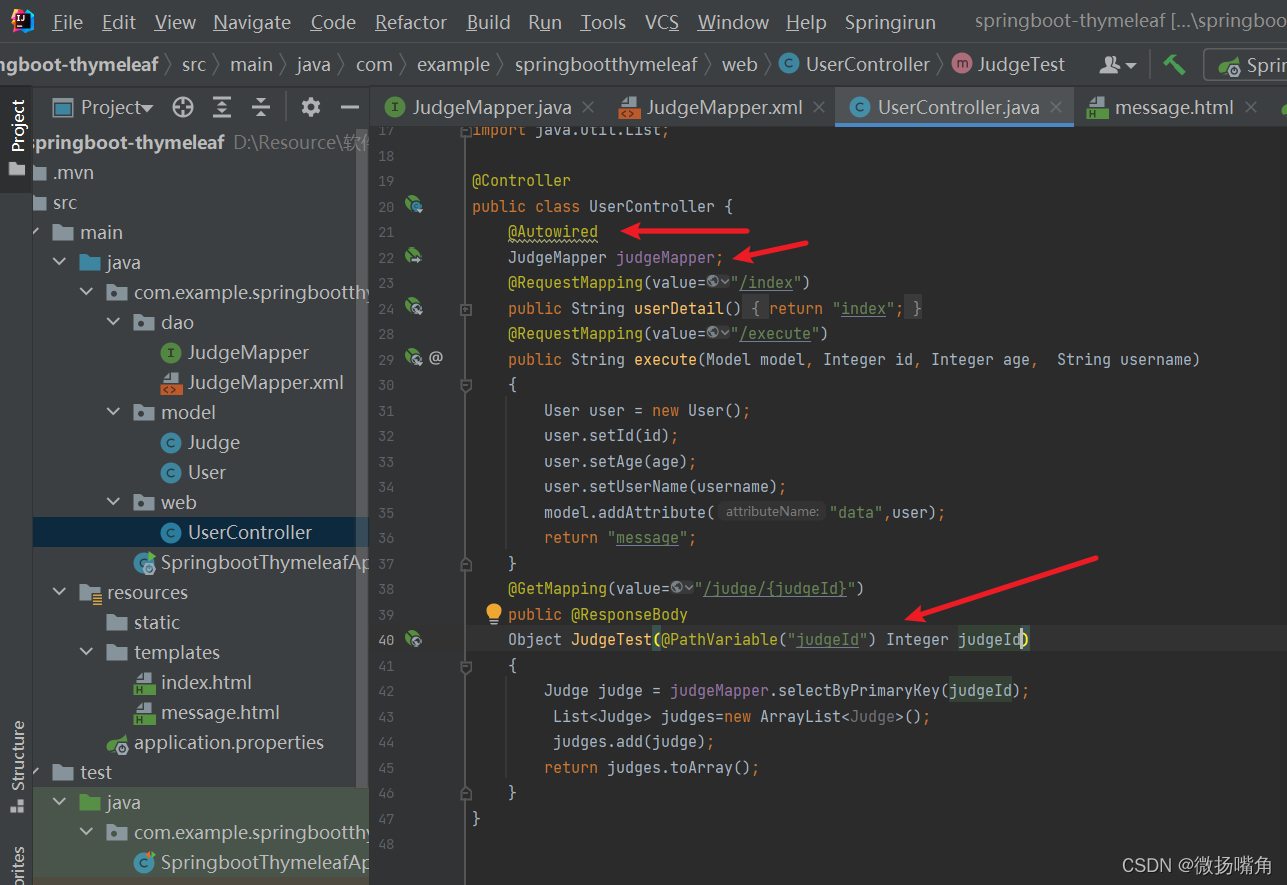Click the gutter bean icon on line 20
The width and height of the screenshot is (1287, 885).
[x=414, y=205]
